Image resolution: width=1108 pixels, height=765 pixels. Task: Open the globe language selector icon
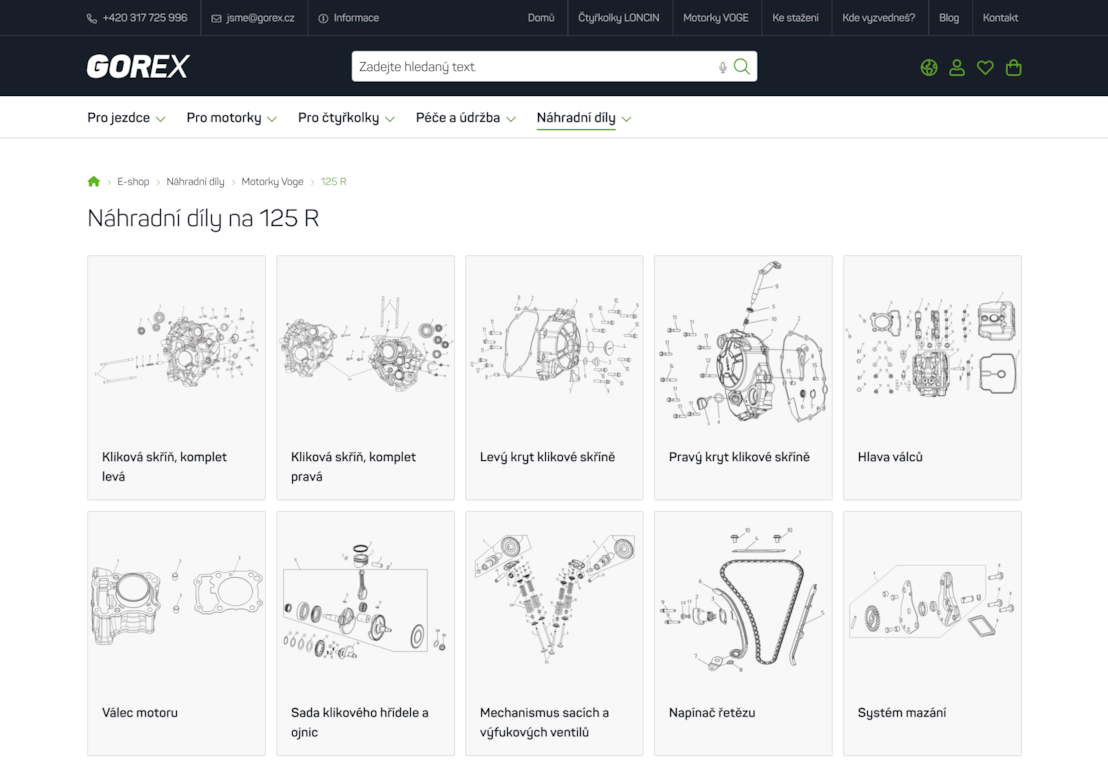pyautogui.click(x=929, y=67)
